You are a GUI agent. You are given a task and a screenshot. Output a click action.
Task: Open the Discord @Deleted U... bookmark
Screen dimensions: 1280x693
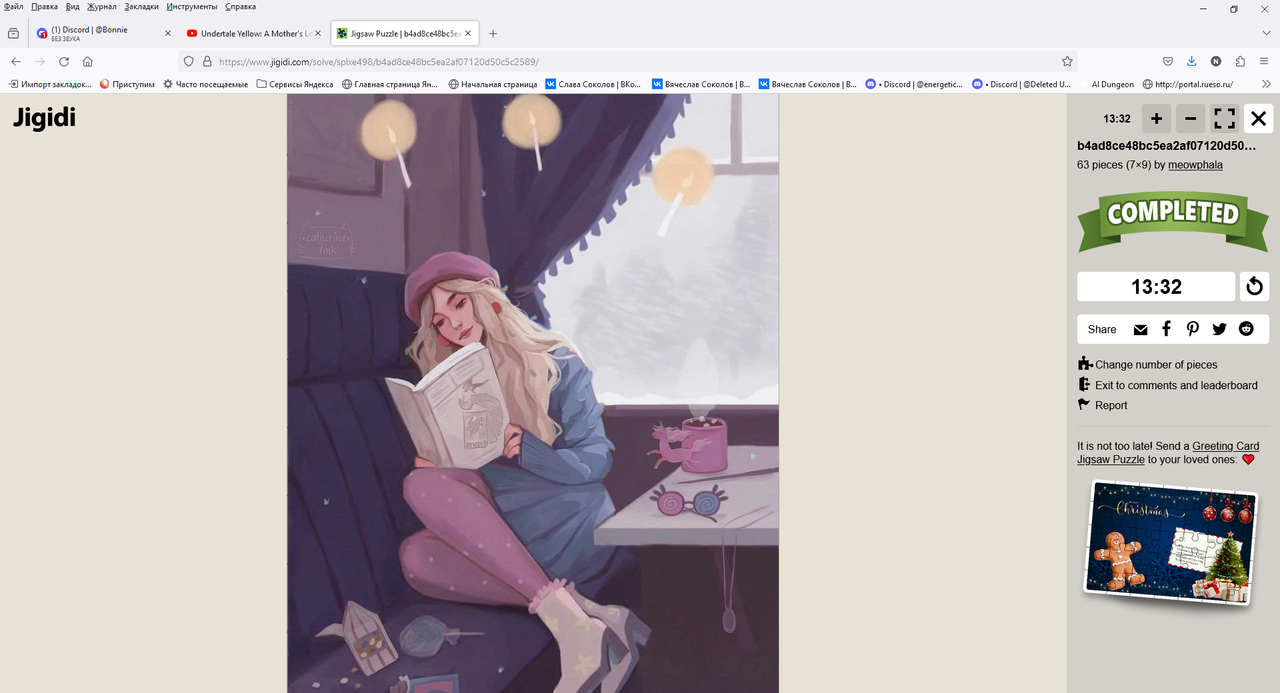(x=1022, y=84)
